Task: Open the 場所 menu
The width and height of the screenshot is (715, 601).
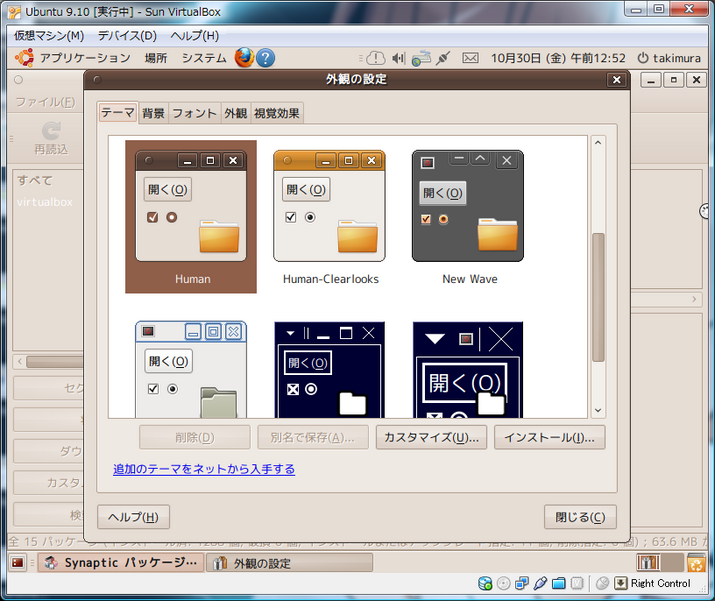Action: 156,58
